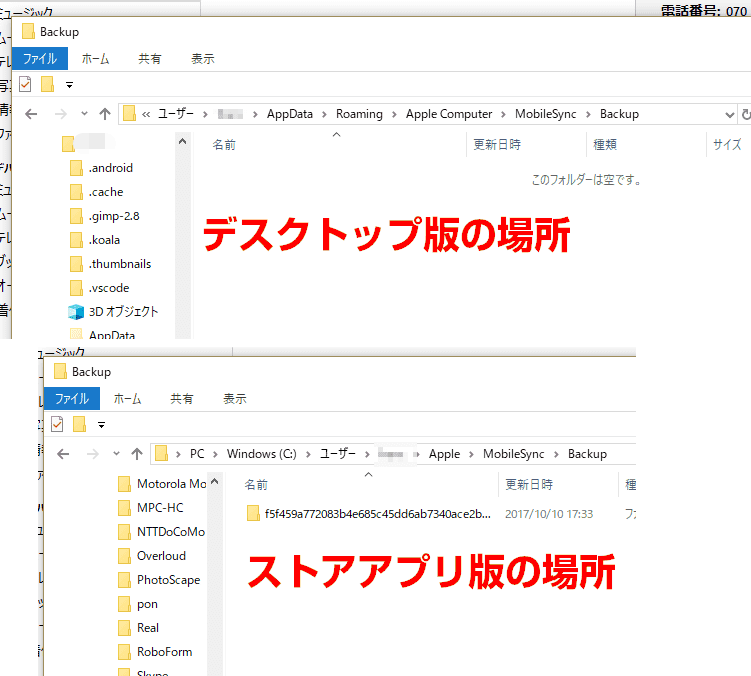
Task: Open the ファイル tab in bottom Backup window
Action: click(x=72, y=399)
